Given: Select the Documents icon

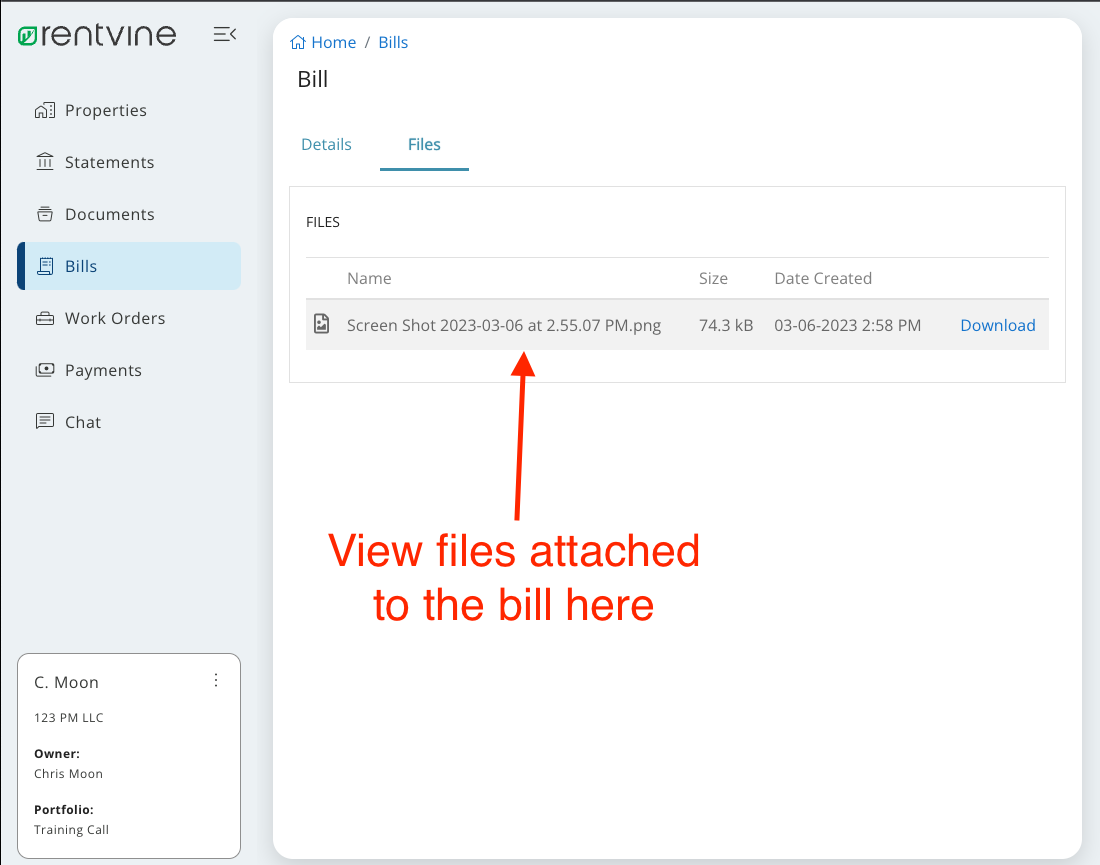Looking at the screenshot, I should [44, 214].
